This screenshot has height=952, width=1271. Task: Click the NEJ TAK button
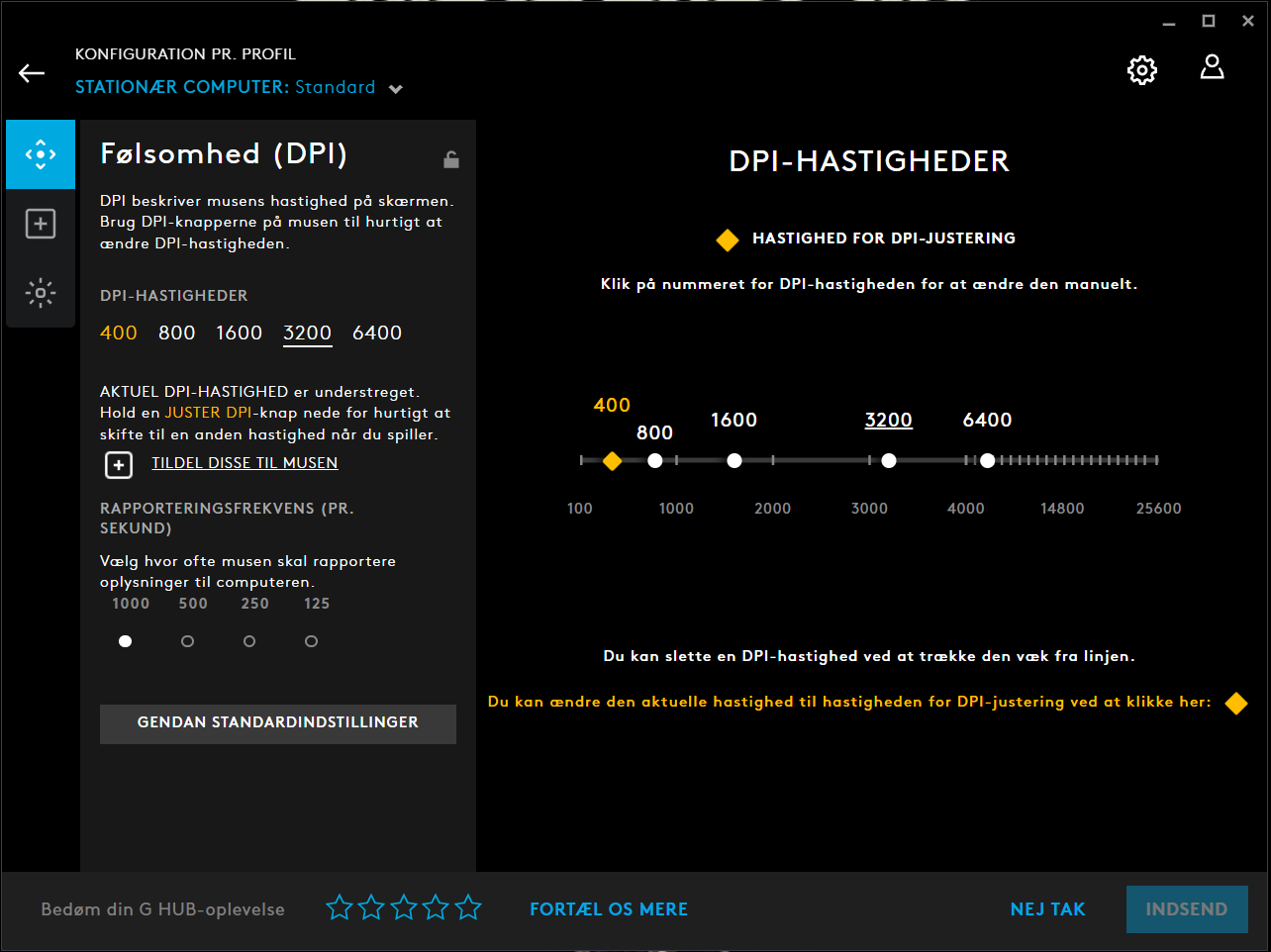coord(1047,909)
